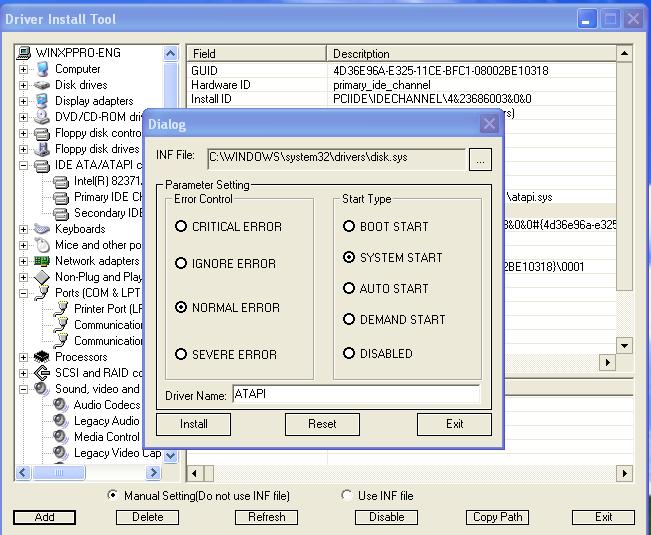Click the Copy Path button
The width and height of the screenshot is (651, 535).
[498, 517]
